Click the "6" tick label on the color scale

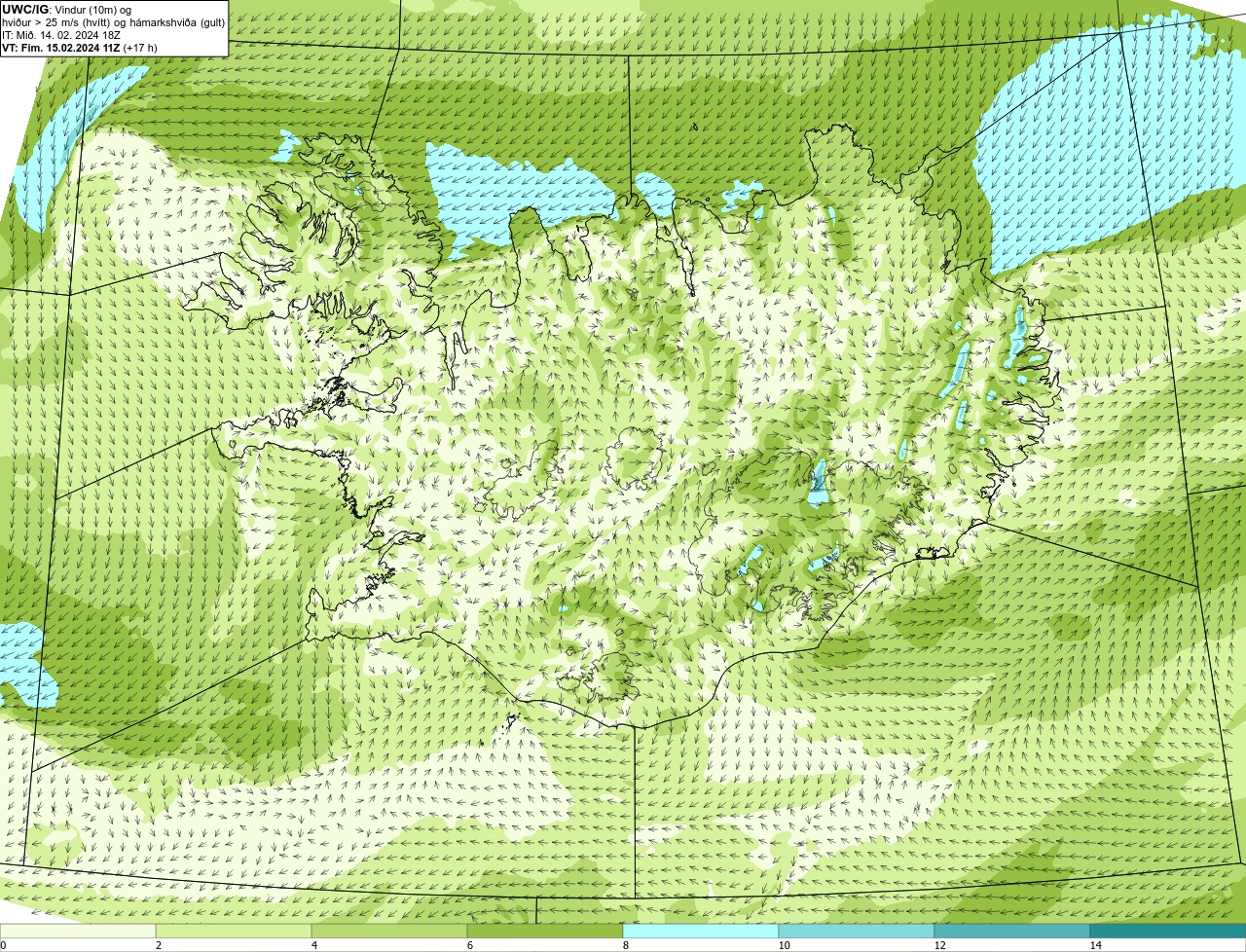click(469, 945)
